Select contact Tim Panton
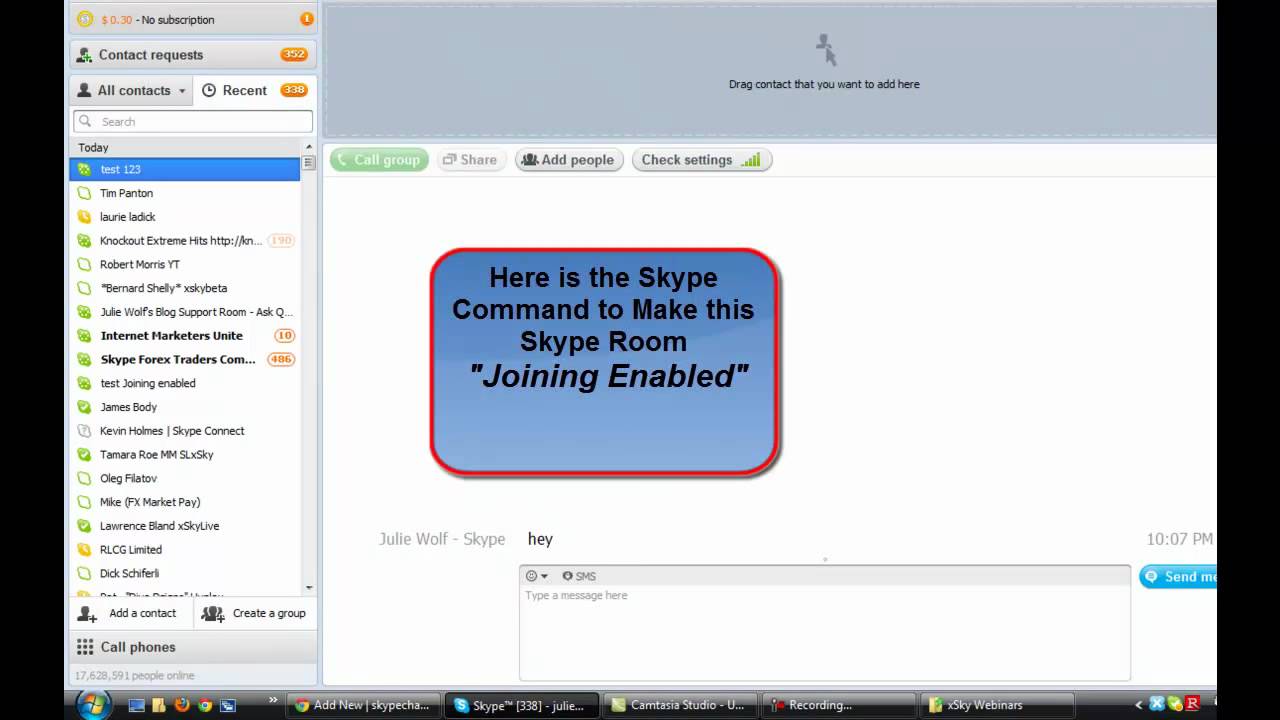Image resolution: width=1280 pixels, height=720 pixels. pyautogui.click(x=185, y=193)
